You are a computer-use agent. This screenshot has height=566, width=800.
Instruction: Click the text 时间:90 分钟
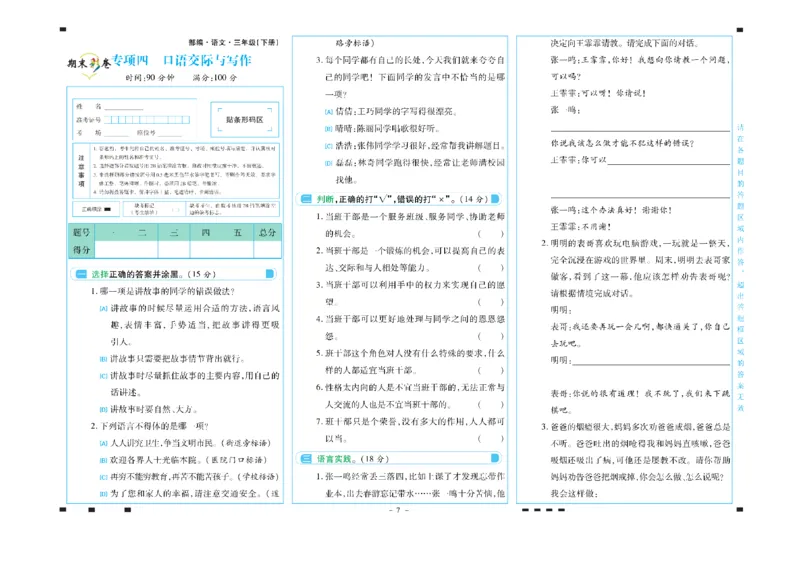[x=150, y=78]
